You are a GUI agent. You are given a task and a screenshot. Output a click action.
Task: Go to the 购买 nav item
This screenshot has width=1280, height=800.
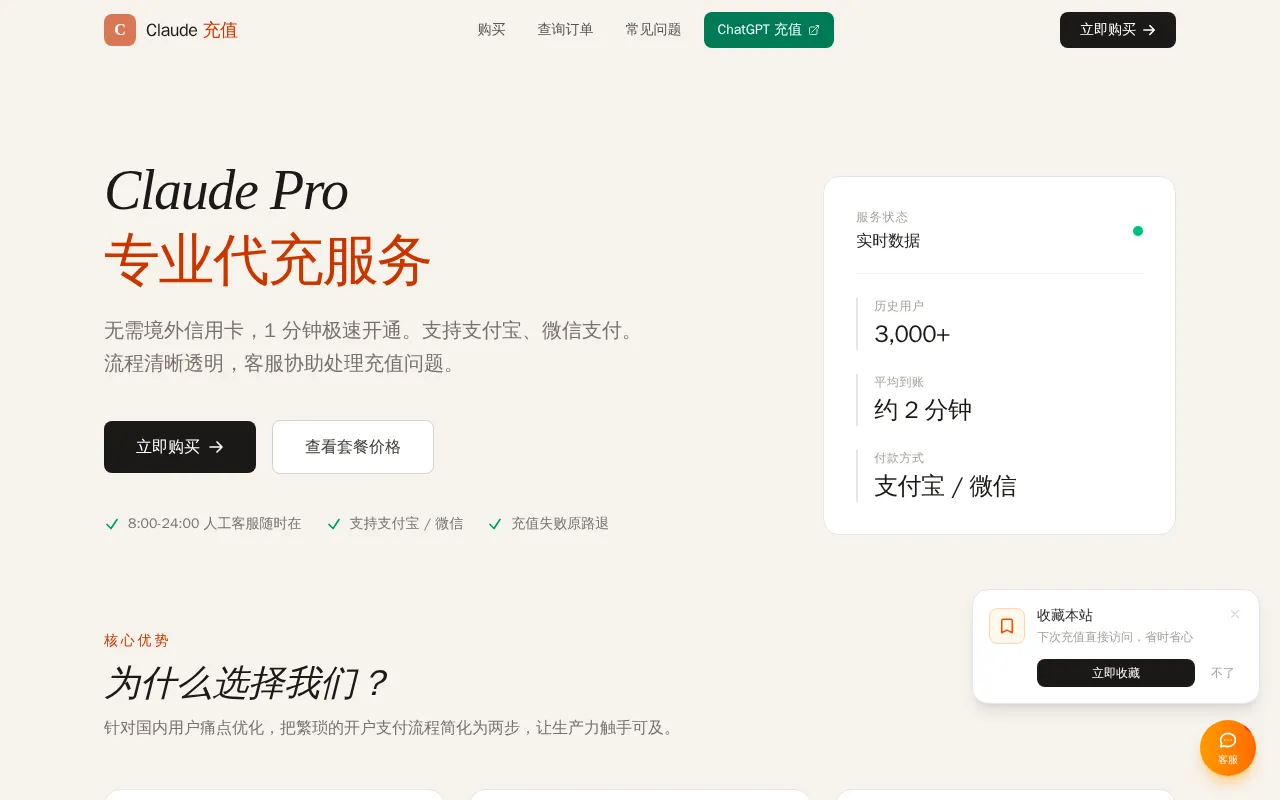click(x=492, y=30)
